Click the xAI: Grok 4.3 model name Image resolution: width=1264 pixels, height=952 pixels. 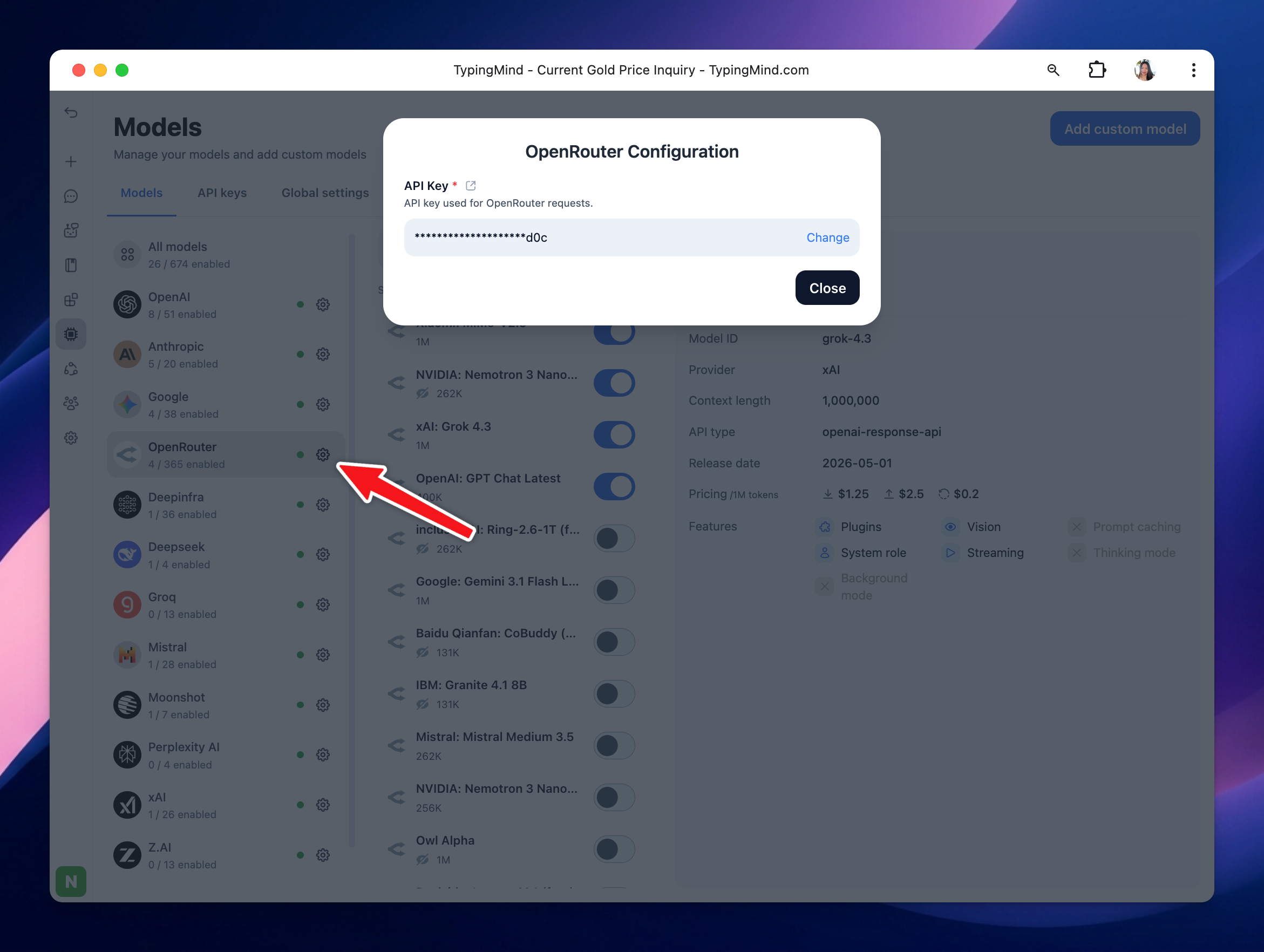453,427
